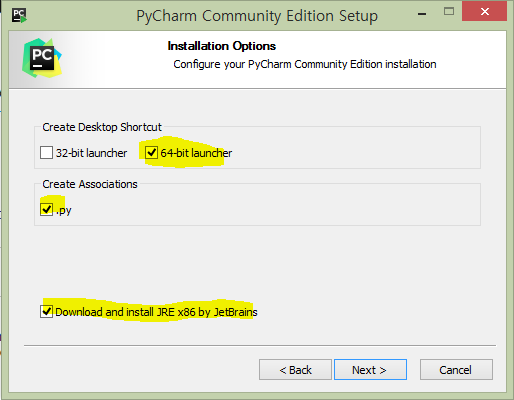The width and height of the screenshot is (514, 400).
Task: Close the setup window
Action: (x=485, y=12)
